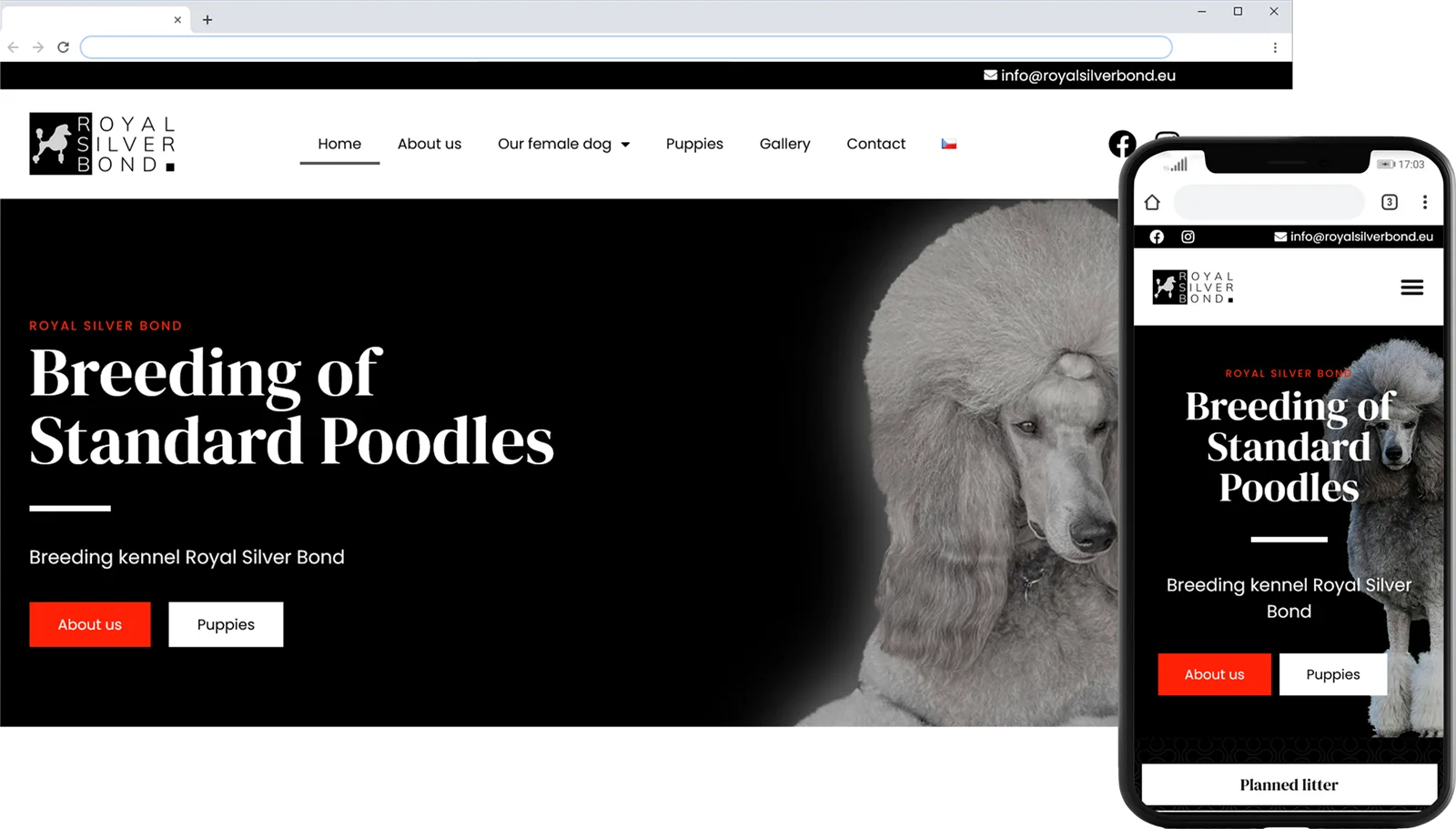Image resolution: width=1456 pixels, height=829 pixels.
Task: Click the white Puppies hero button
Action: (x=226, y=624)
